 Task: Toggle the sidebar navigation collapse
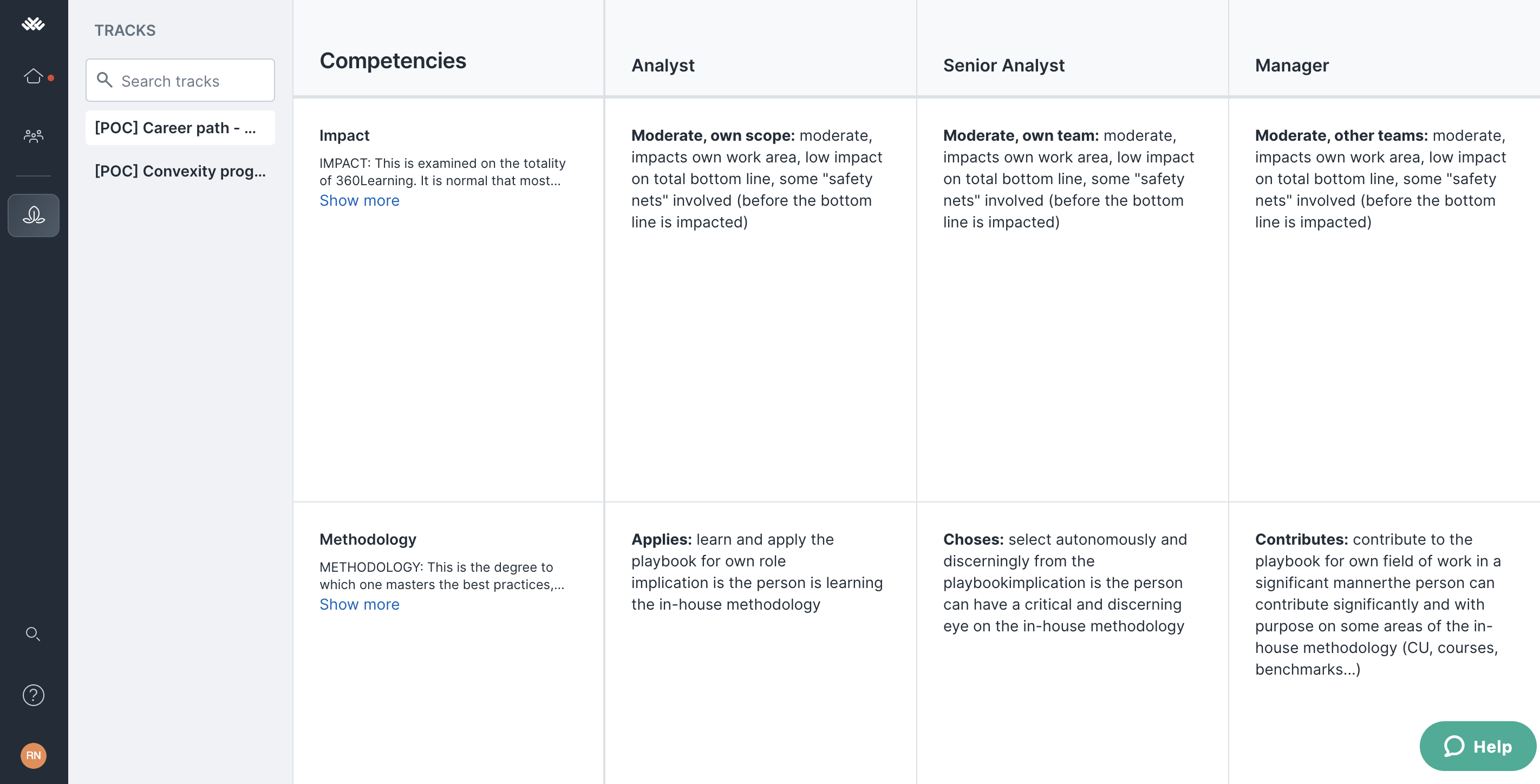(34, 24)
